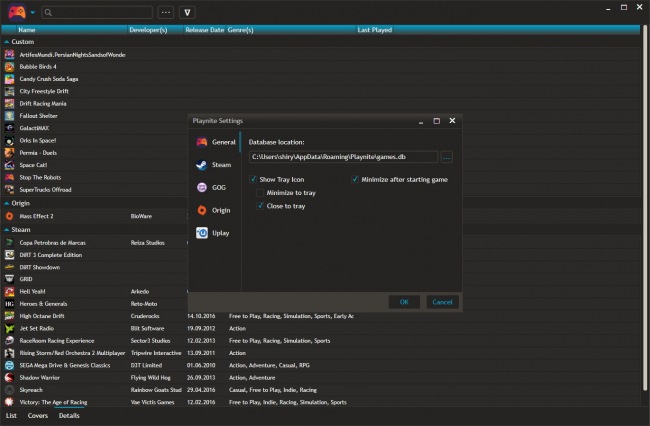Switch to Covers view
The height and width of the screenshot is (426, 650).
tap(38, 416)
